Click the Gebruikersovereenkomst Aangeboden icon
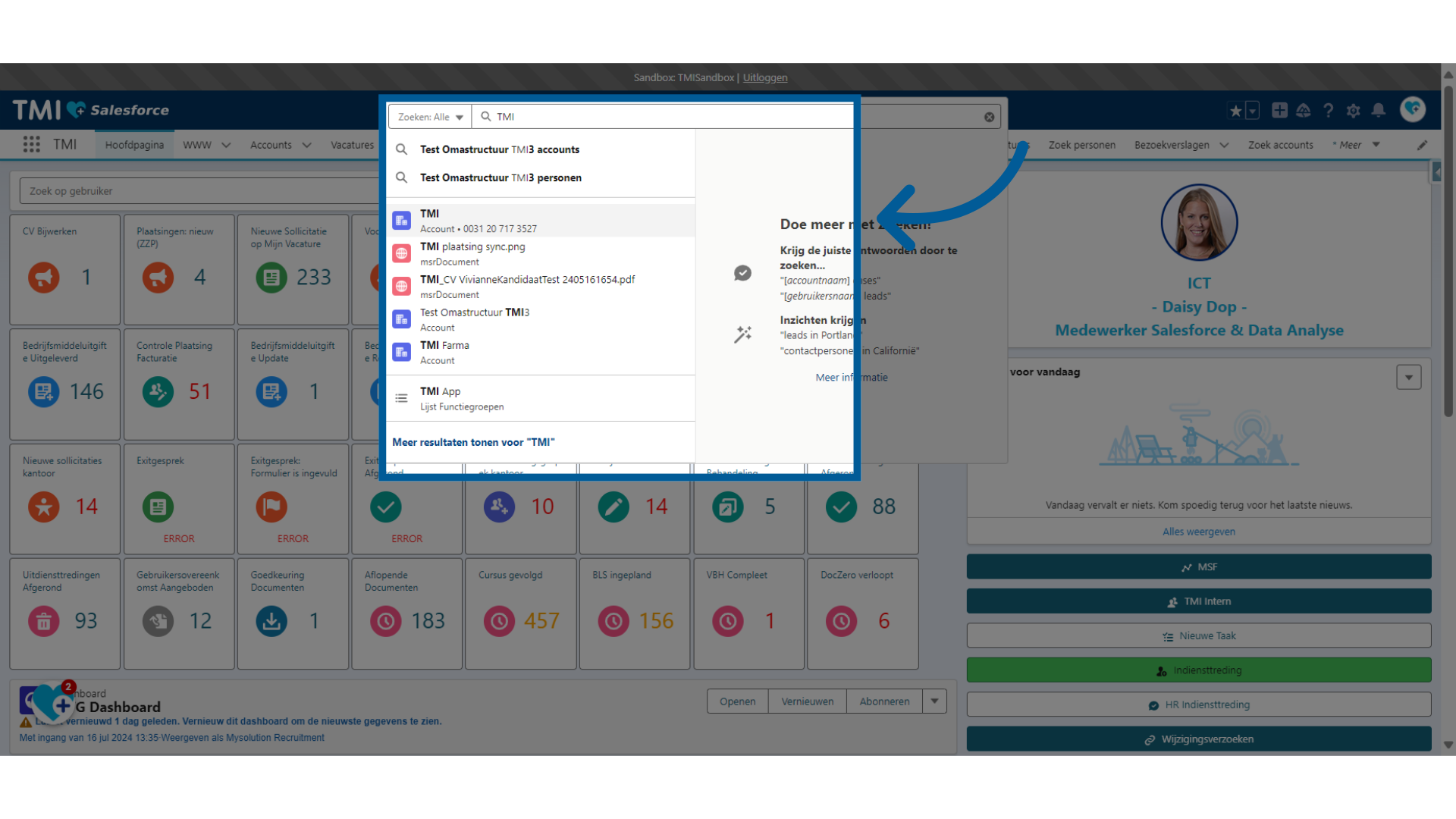 tap(158, 621)
